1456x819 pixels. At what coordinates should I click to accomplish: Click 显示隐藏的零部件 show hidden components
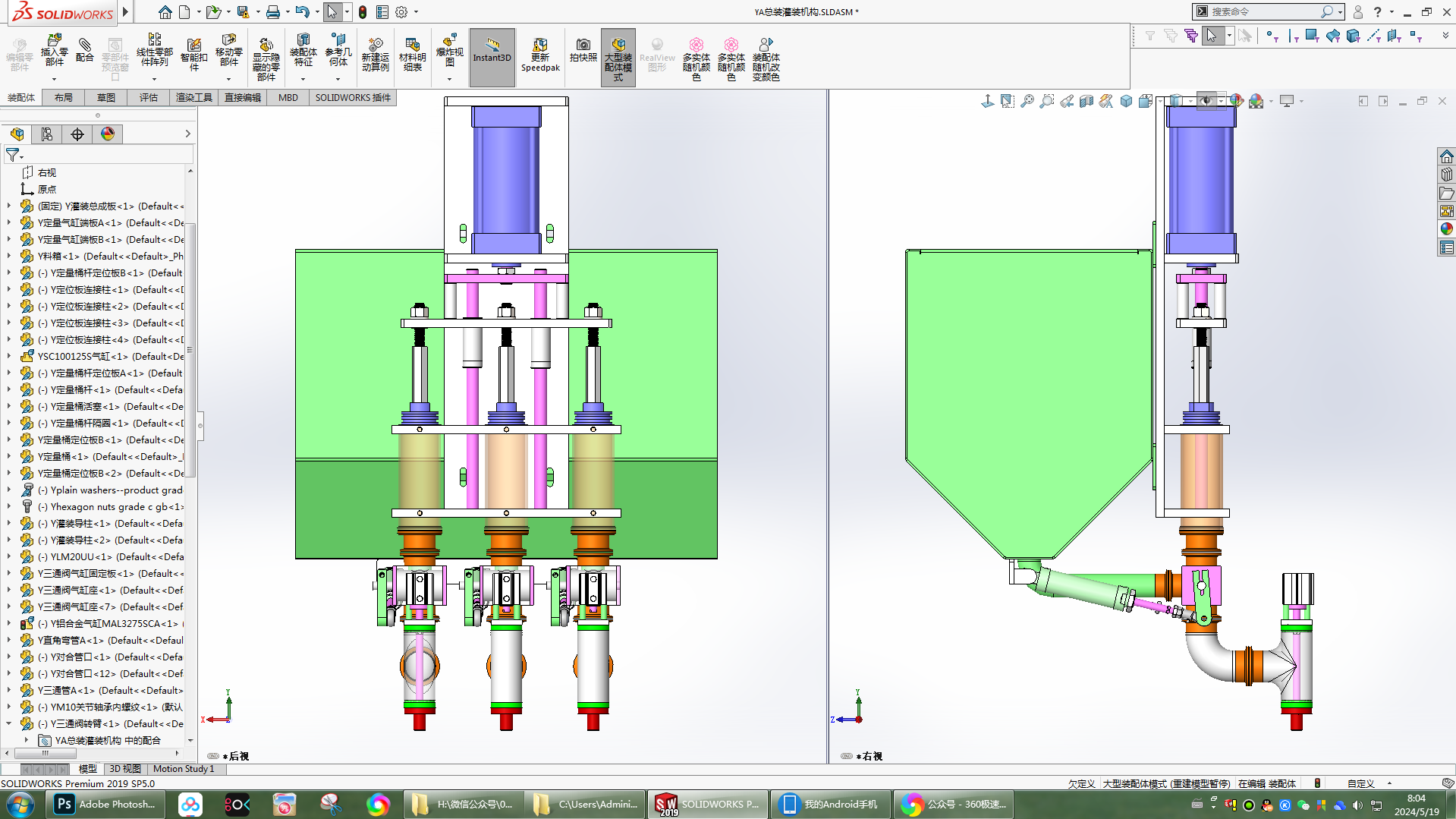(266, 59)
